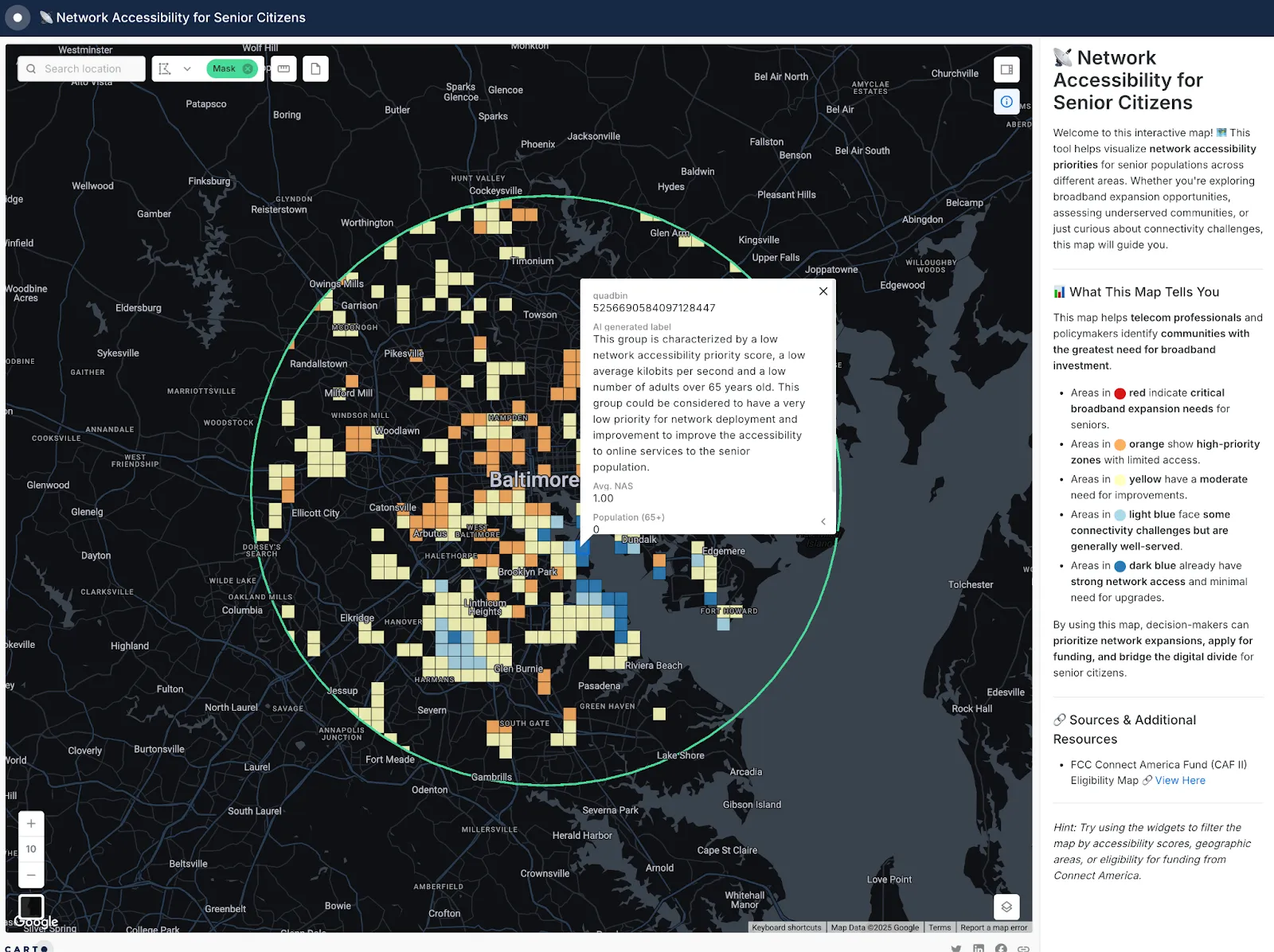Open the Terms link on map
Viewport: 1274px width, 952px height.
coord(940,927)
